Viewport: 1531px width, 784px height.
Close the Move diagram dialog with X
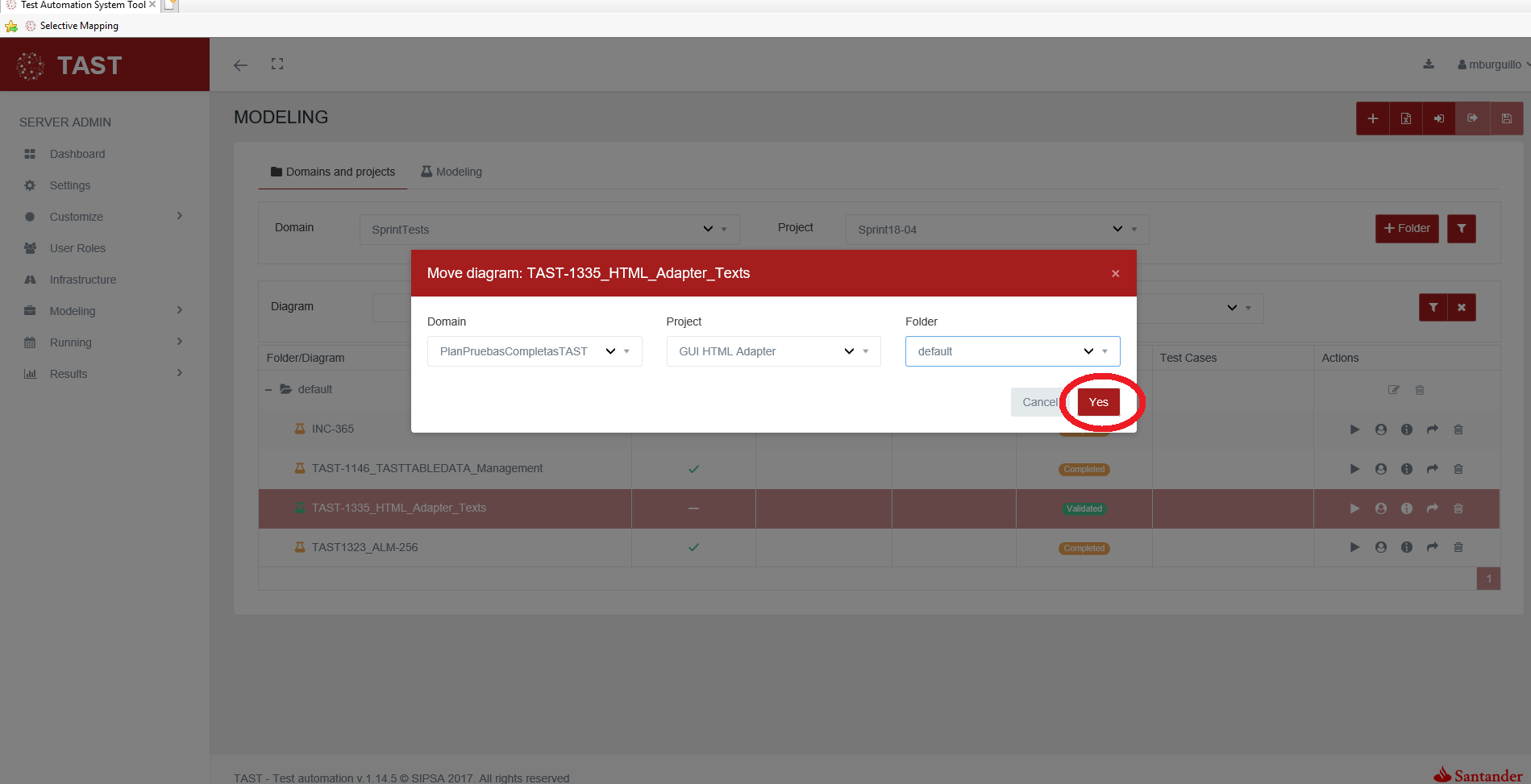pyautogui.click(x=1115, y=274)
